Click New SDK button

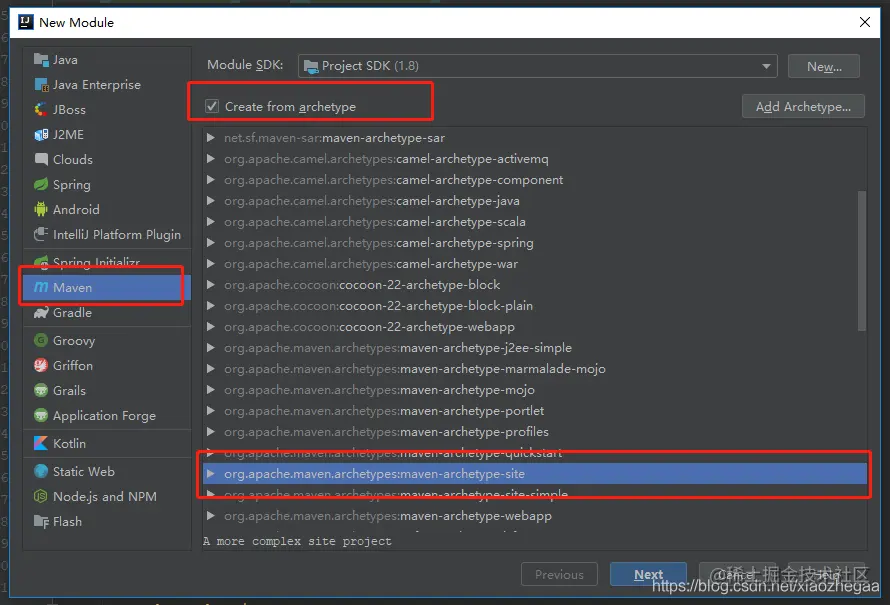824,66
